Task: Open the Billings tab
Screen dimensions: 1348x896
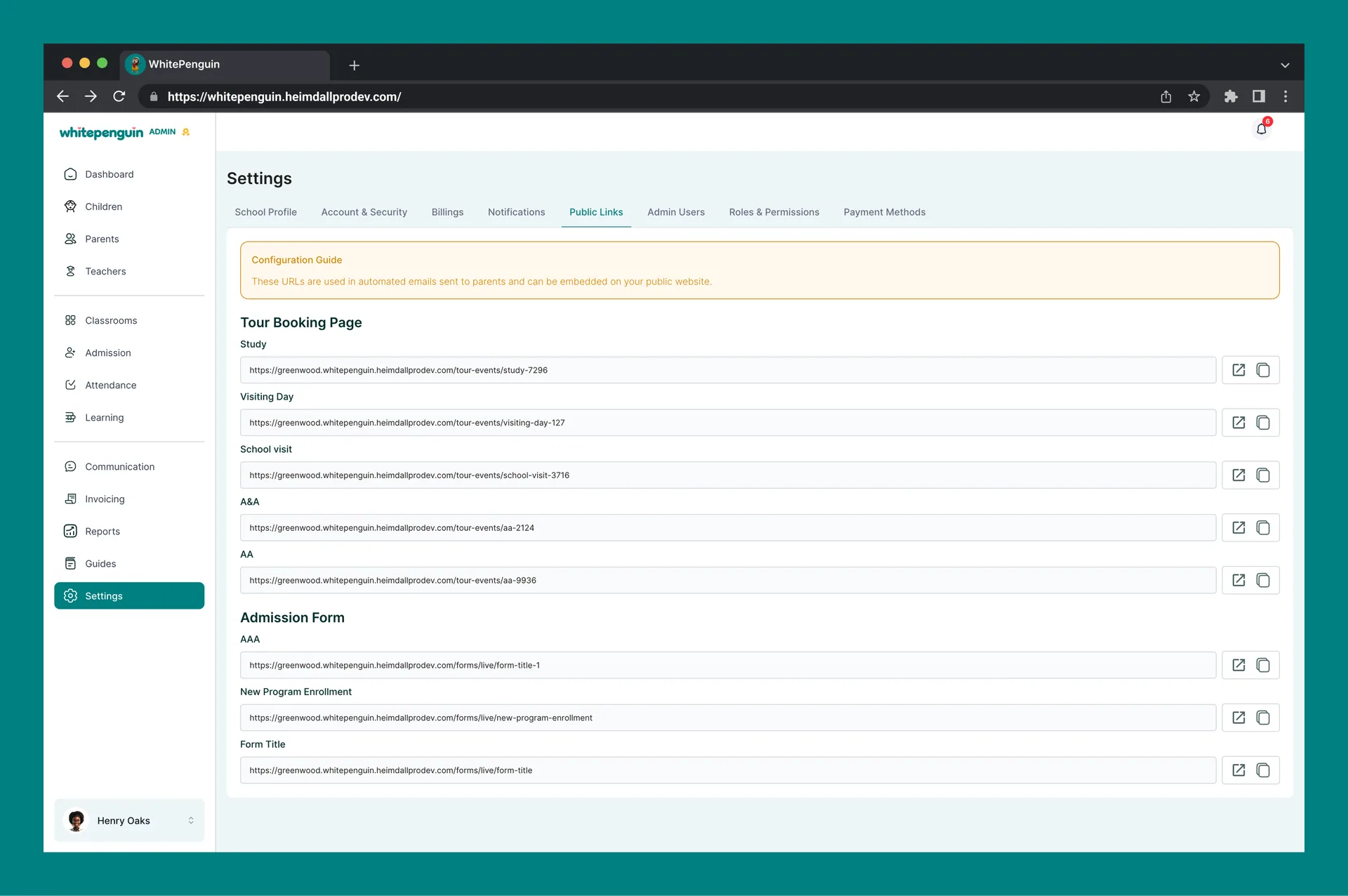Action: pyautogui.click(x=447, y=212)
